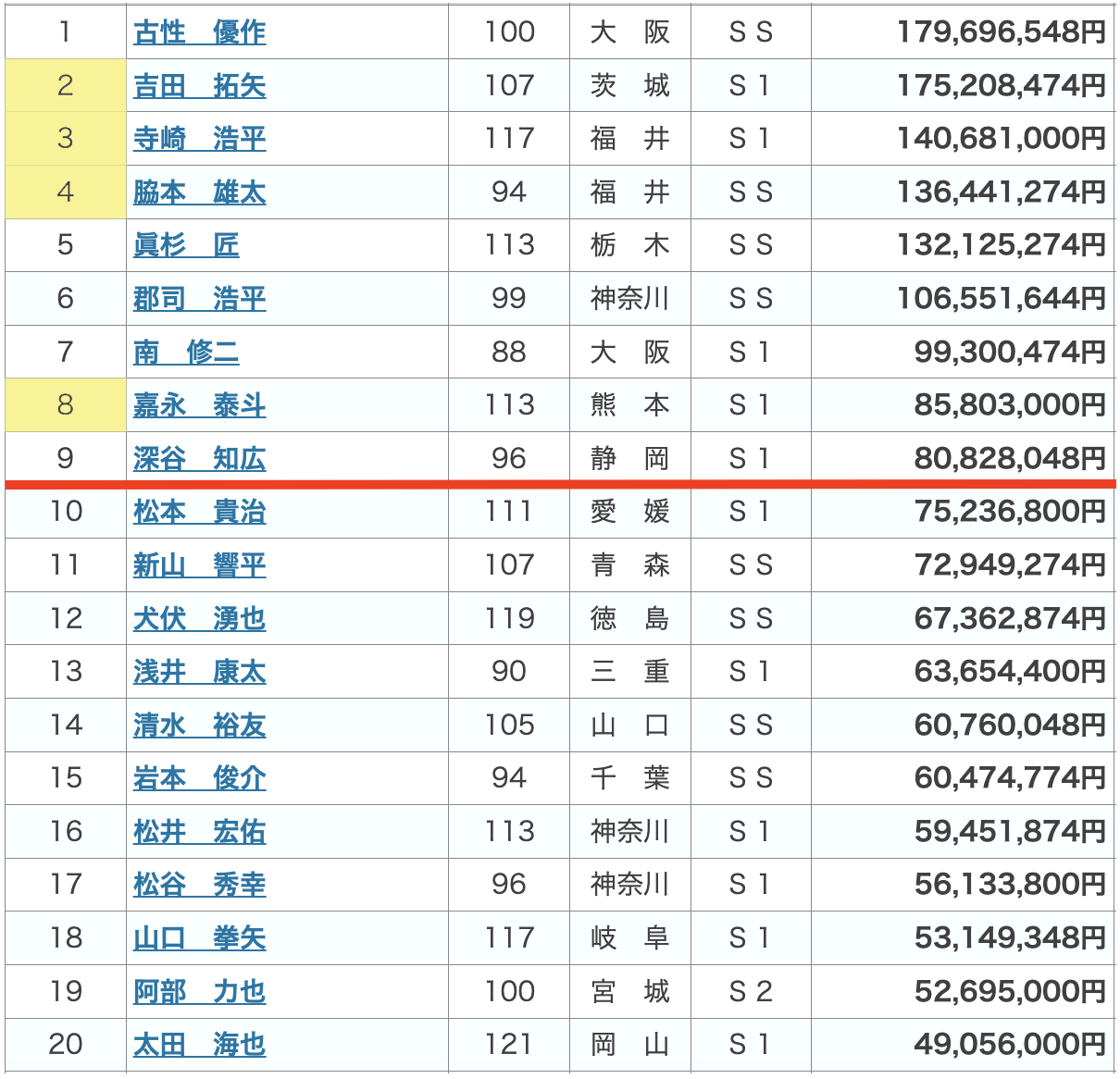This screenshot has height=1079, width=1120.
Task: Open 寺崎 浩平 racer profile link
Action: click(x=199, y=139)
